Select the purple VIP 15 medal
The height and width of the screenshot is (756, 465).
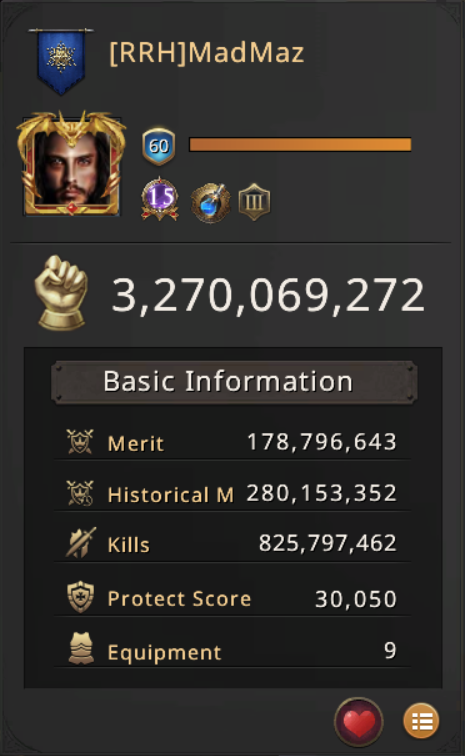pos(160,199)
